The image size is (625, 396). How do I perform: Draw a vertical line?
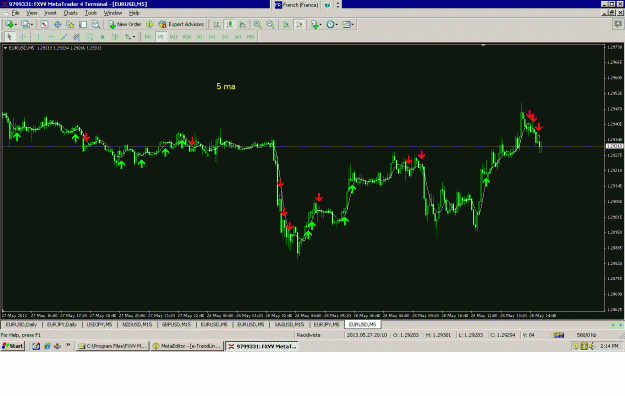click(x=38, y=37)
